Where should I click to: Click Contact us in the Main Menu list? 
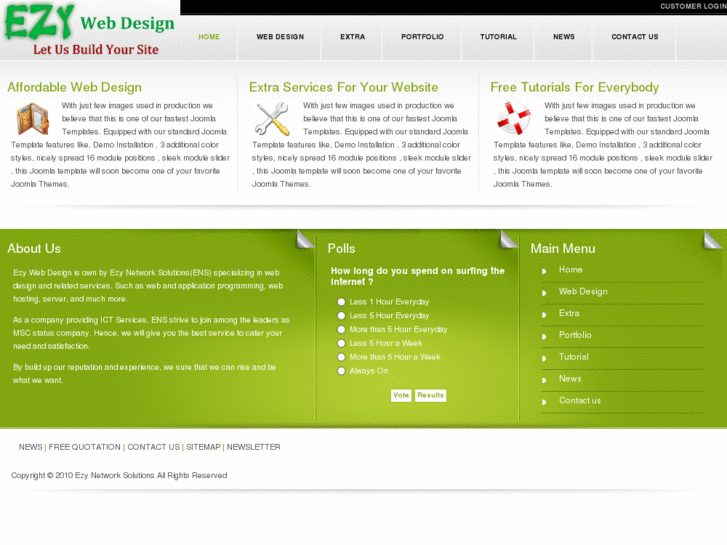pos(580,401)
